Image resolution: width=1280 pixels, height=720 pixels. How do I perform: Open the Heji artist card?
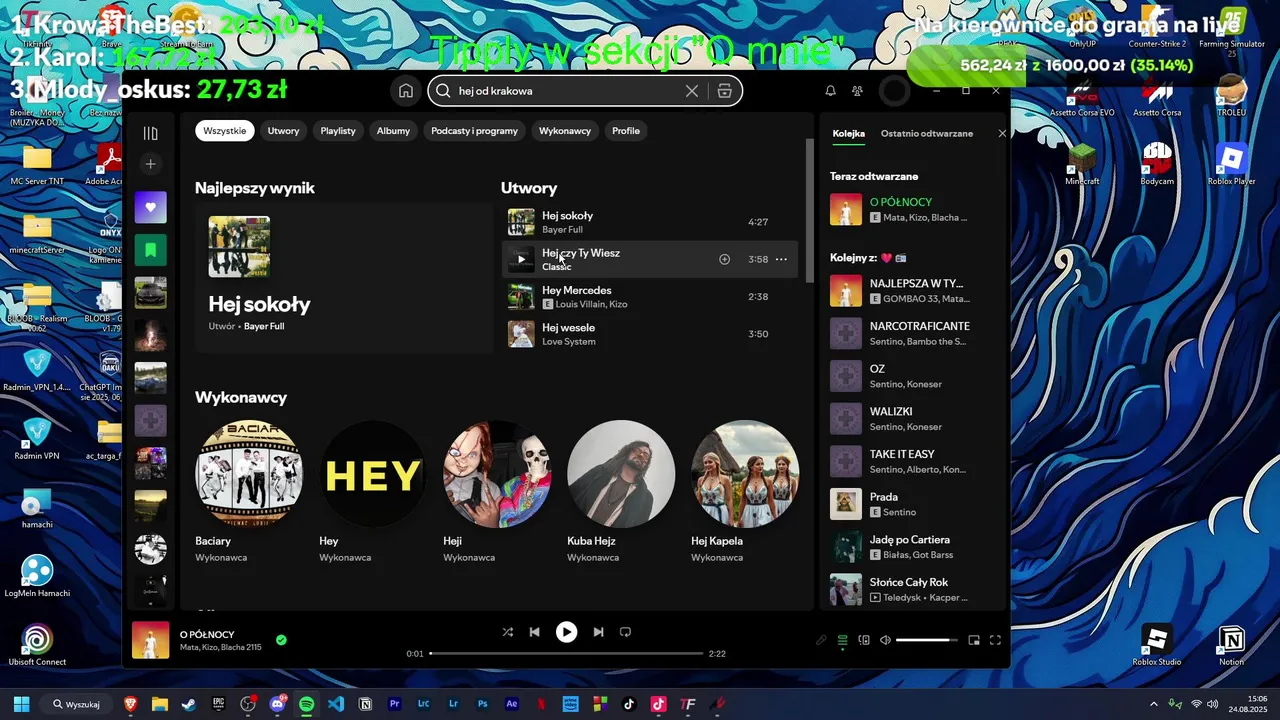(497, 493)
